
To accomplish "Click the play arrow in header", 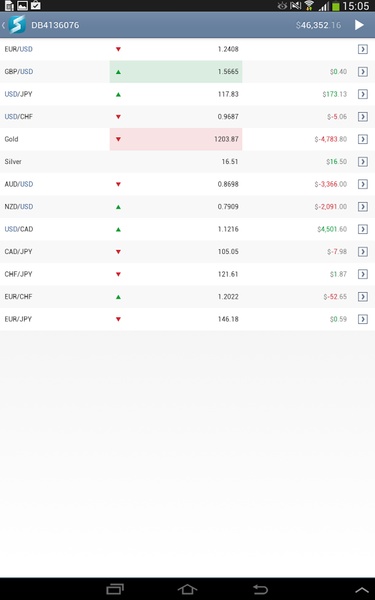I will pos(359,25).
